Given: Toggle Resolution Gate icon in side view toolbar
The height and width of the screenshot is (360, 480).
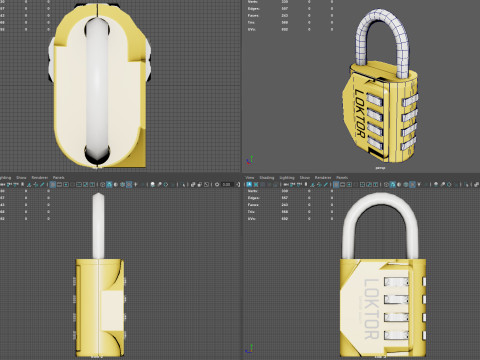Looking at the screenshot, I should point(66,184).
